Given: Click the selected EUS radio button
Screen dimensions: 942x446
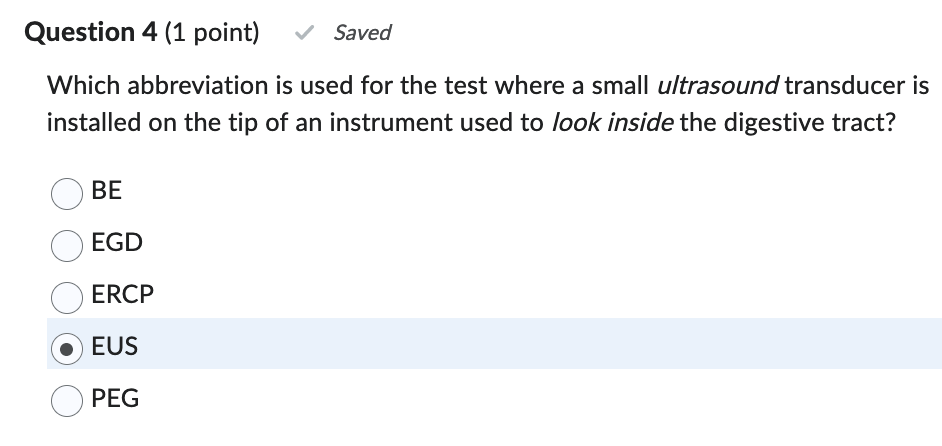Looking at the screenshot, I should click(67, 348).
